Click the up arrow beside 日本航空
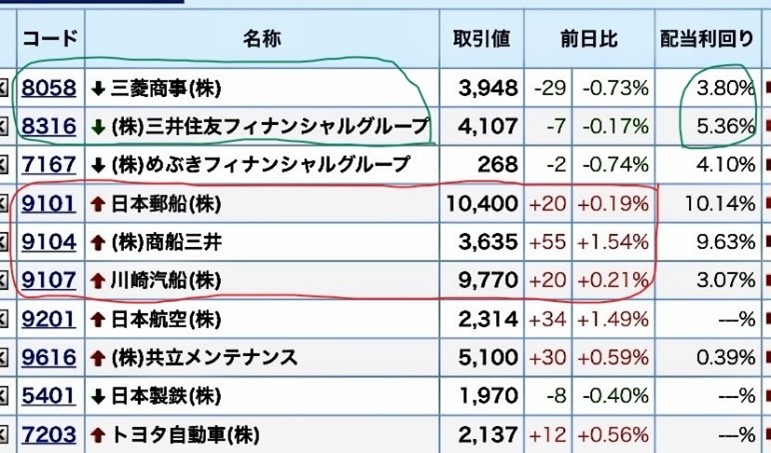The image size is (771, 453). click(x=98, y=319)
